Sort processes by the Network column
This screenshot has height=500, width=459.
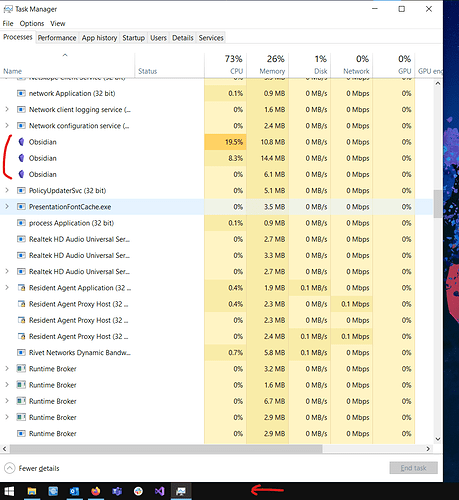352,65
